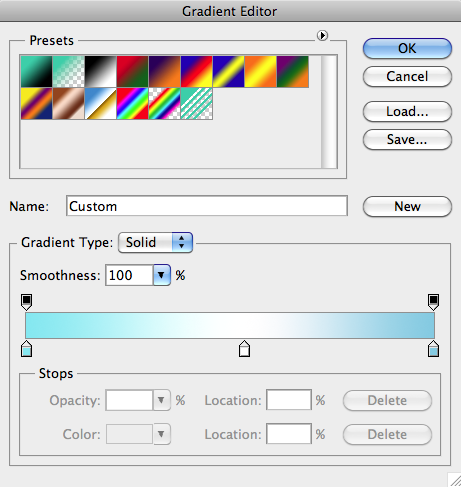Choose the rainbow spectrum gradient preset
Viewport: 461px width, 487px height.
(x=133, y=104)
